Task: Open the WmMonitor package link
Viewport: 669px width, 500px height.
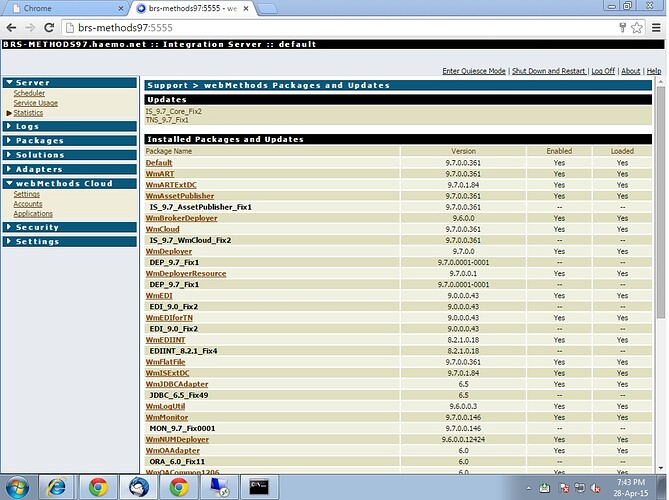Action: [167, 417]
